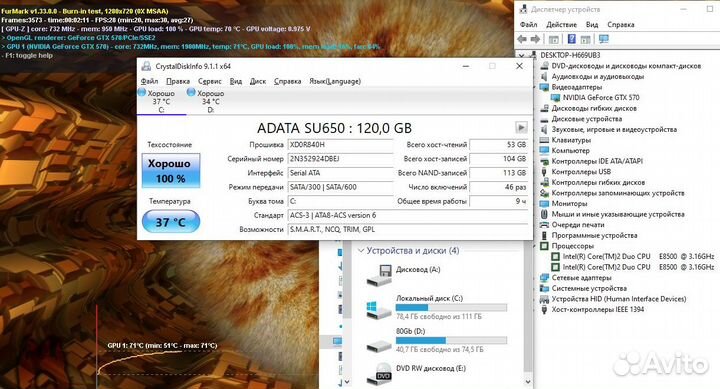Image resolution: width=720 pixels, height=389 pixels.
Task: Toggle the console tree icon in Device Manager
Action: (x=554, y=39)
